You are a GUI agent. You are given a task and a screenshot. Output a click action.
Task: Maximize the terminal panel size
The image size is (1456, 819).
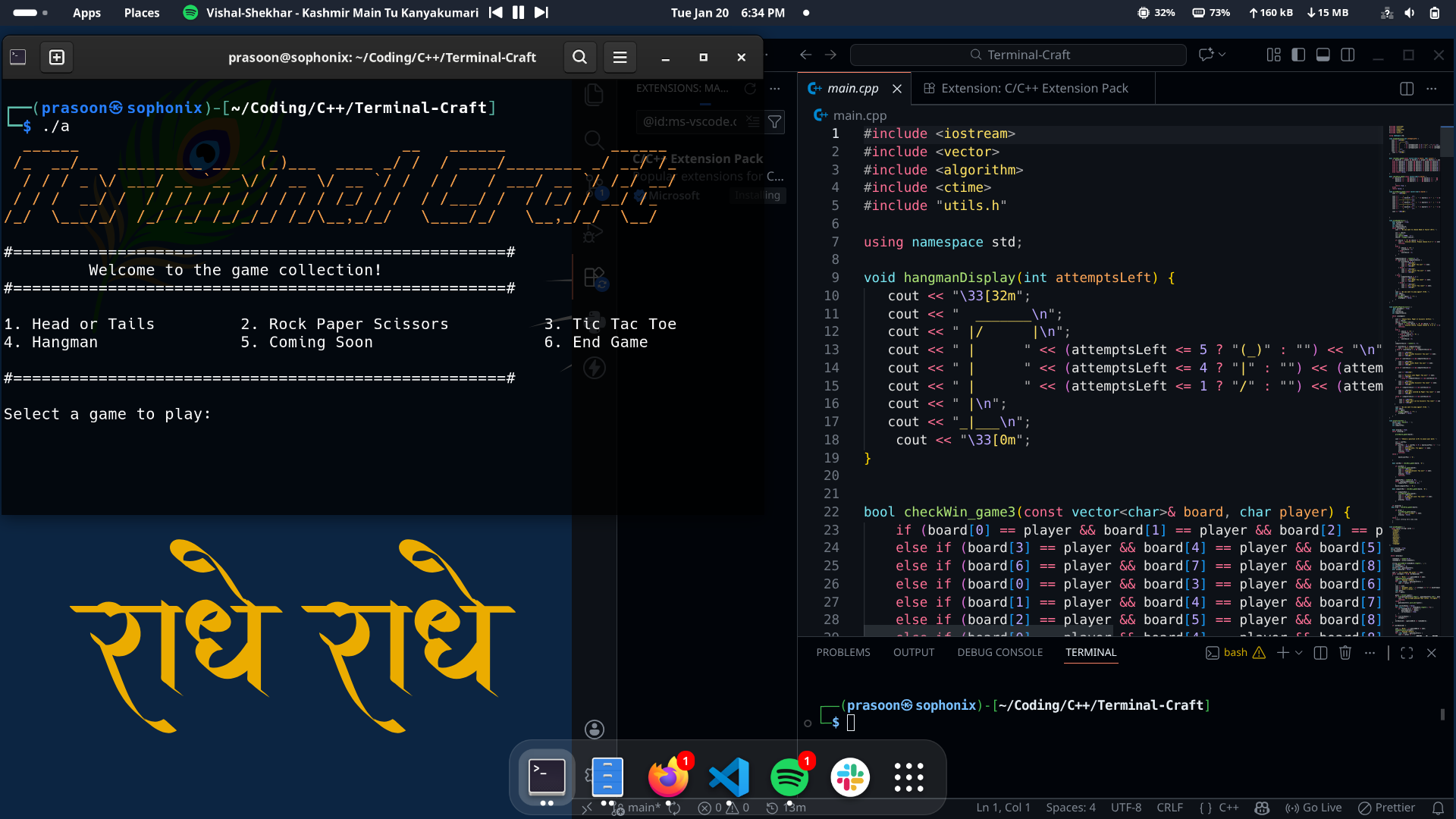(1407, 653)
